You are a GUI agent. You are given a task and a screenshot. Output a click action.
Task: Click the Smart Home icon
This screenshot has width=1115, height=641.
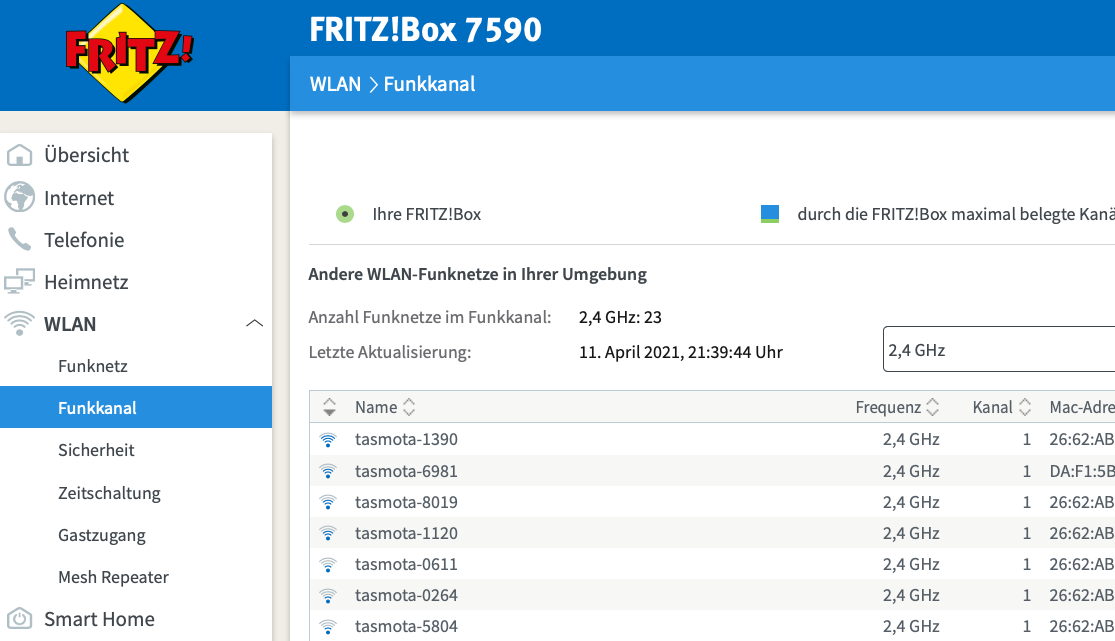19,619
